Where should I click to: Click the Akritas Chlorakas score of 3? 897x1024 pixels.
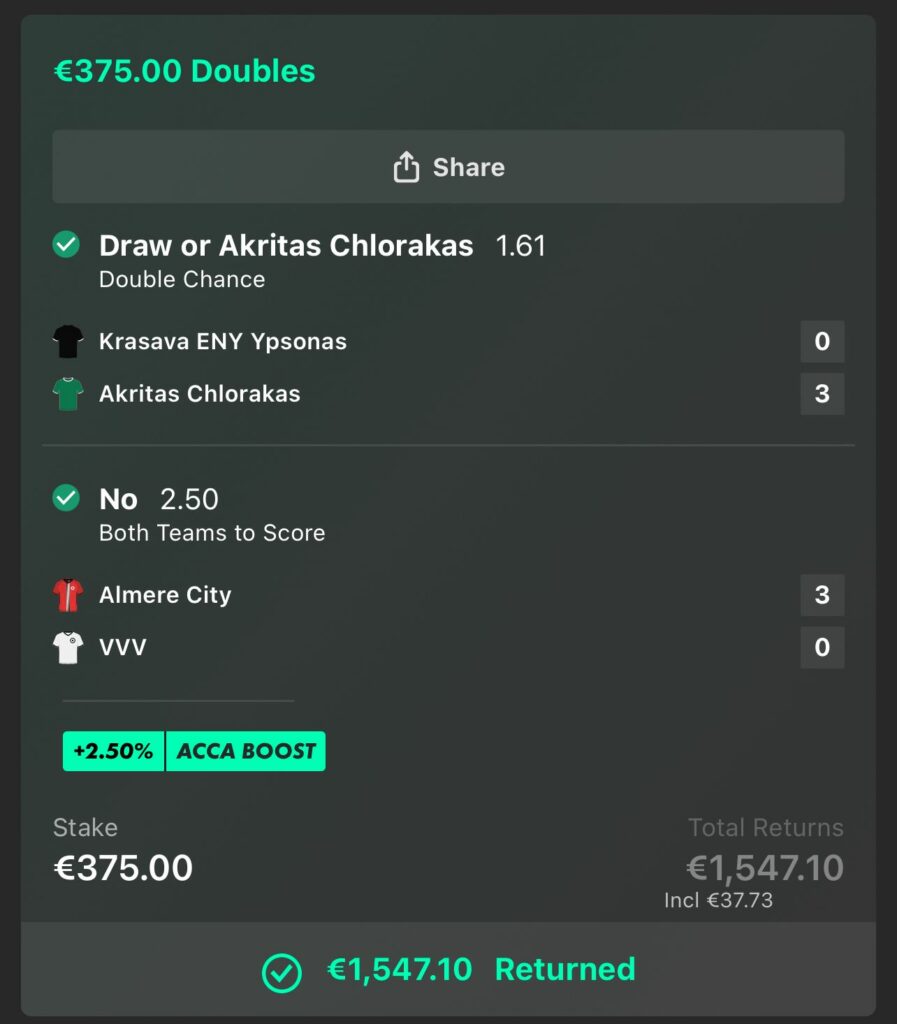click(822, 394)
